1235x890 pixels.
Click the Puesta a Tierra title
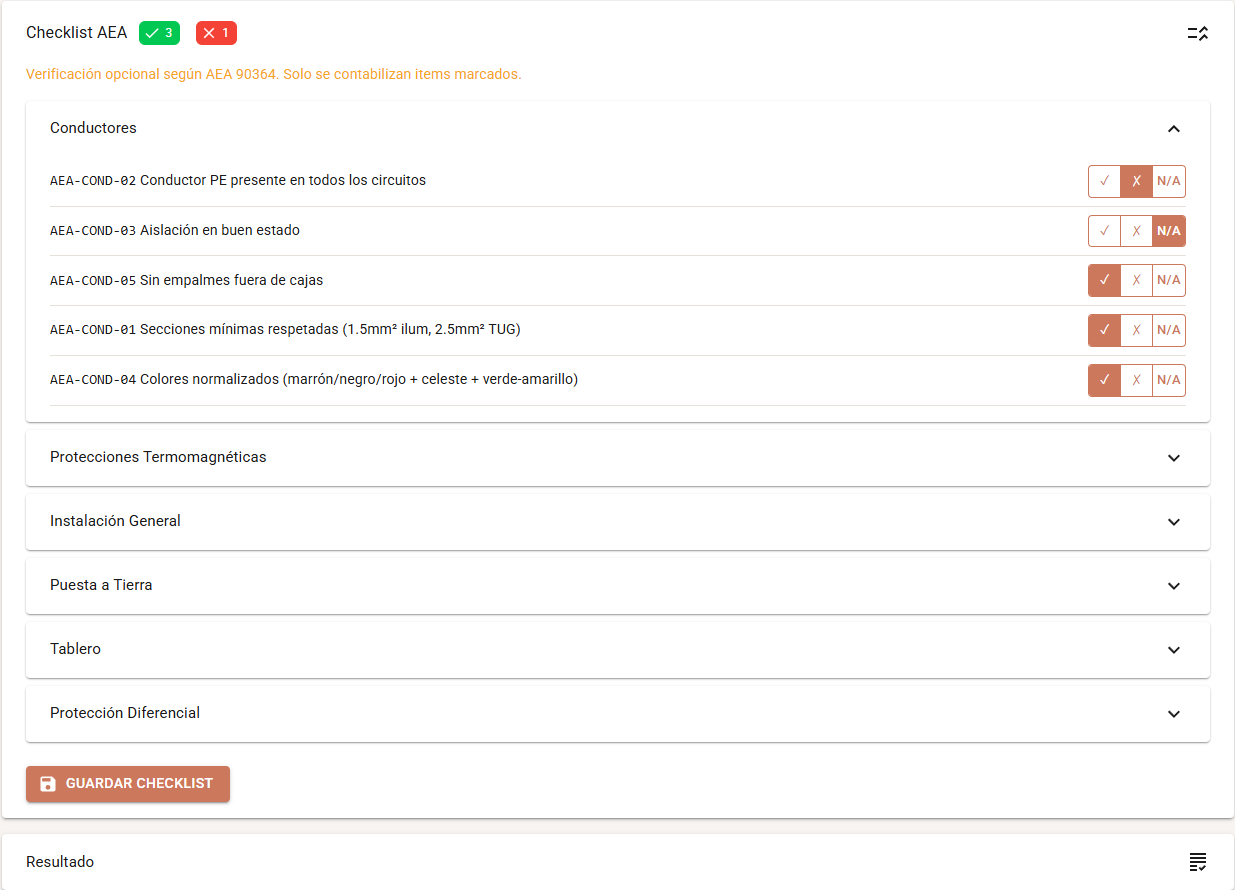(101, 585)
